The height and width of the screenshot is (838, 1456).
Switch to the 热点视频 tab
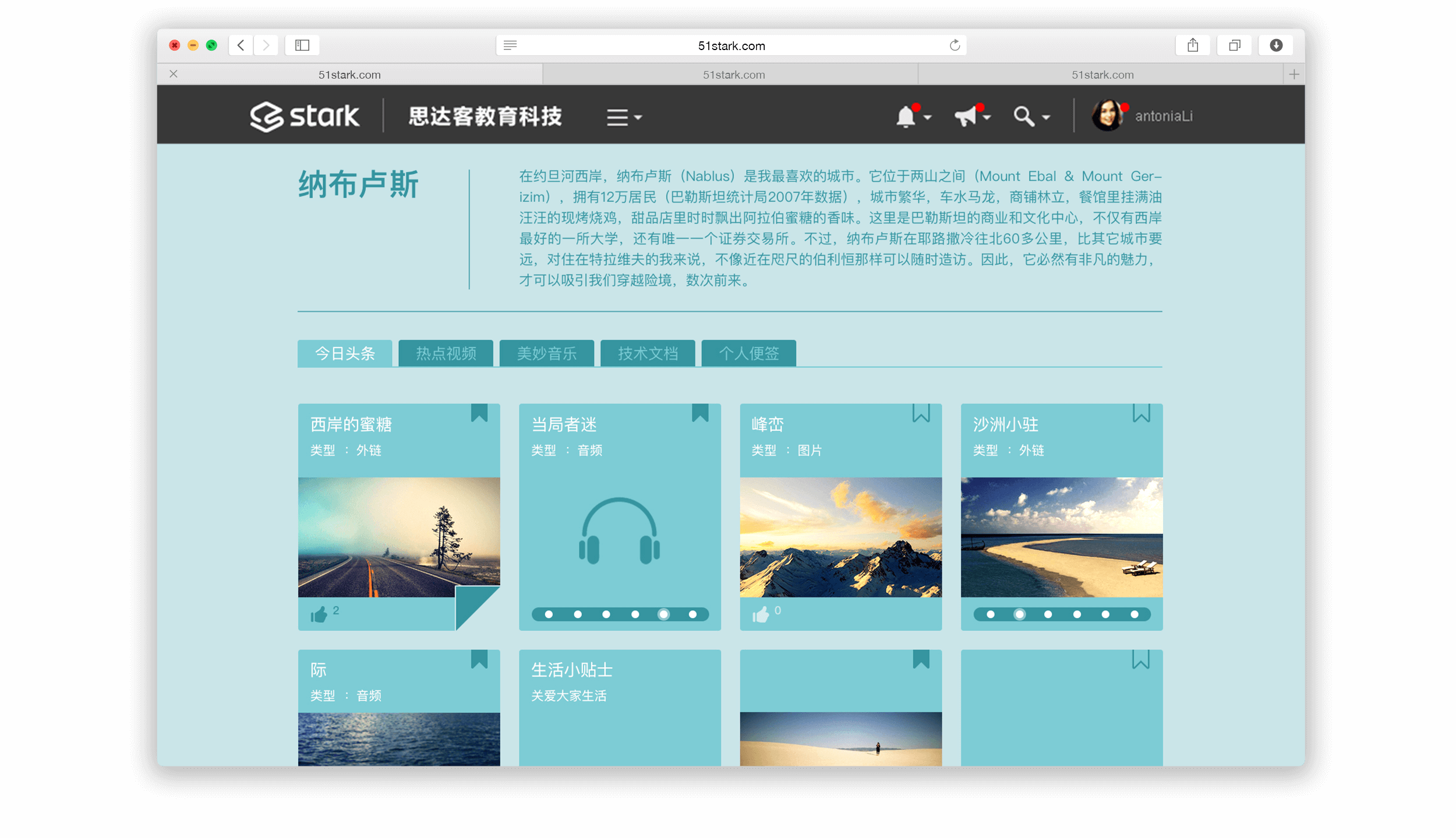click(x=446, y=353)
